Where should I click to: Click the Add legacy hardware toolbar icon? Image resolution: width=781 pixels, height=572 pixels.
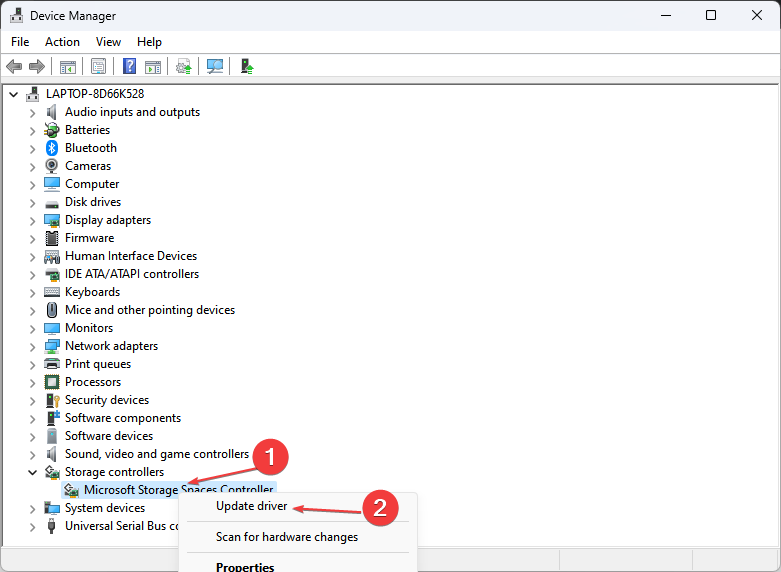pyautogui.click(x=247, y=66)
